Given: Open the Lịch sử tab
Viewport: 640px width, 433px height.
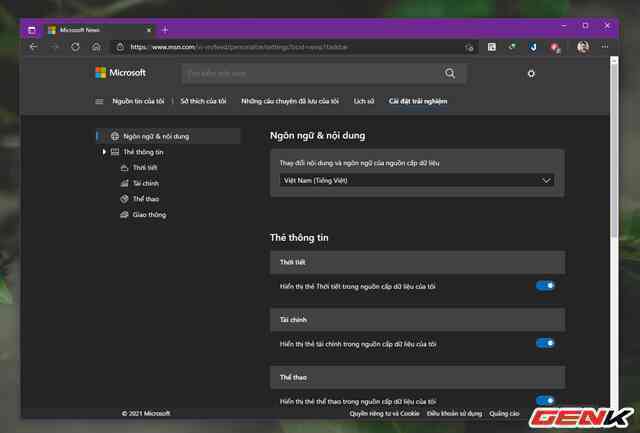Looking at the screenshot, I should tap(364, 101).
